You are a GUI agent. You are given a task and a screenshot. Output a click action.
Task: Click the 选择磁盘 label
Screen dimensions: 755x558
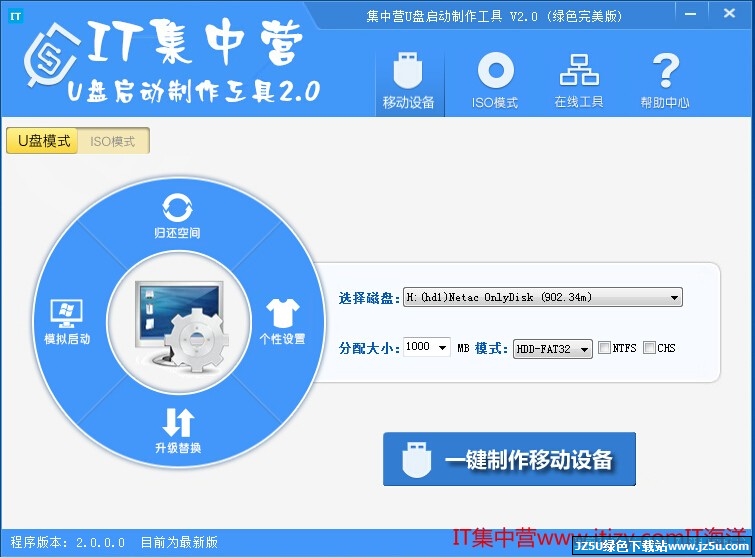pyautogui.click(x=369, y=298)
